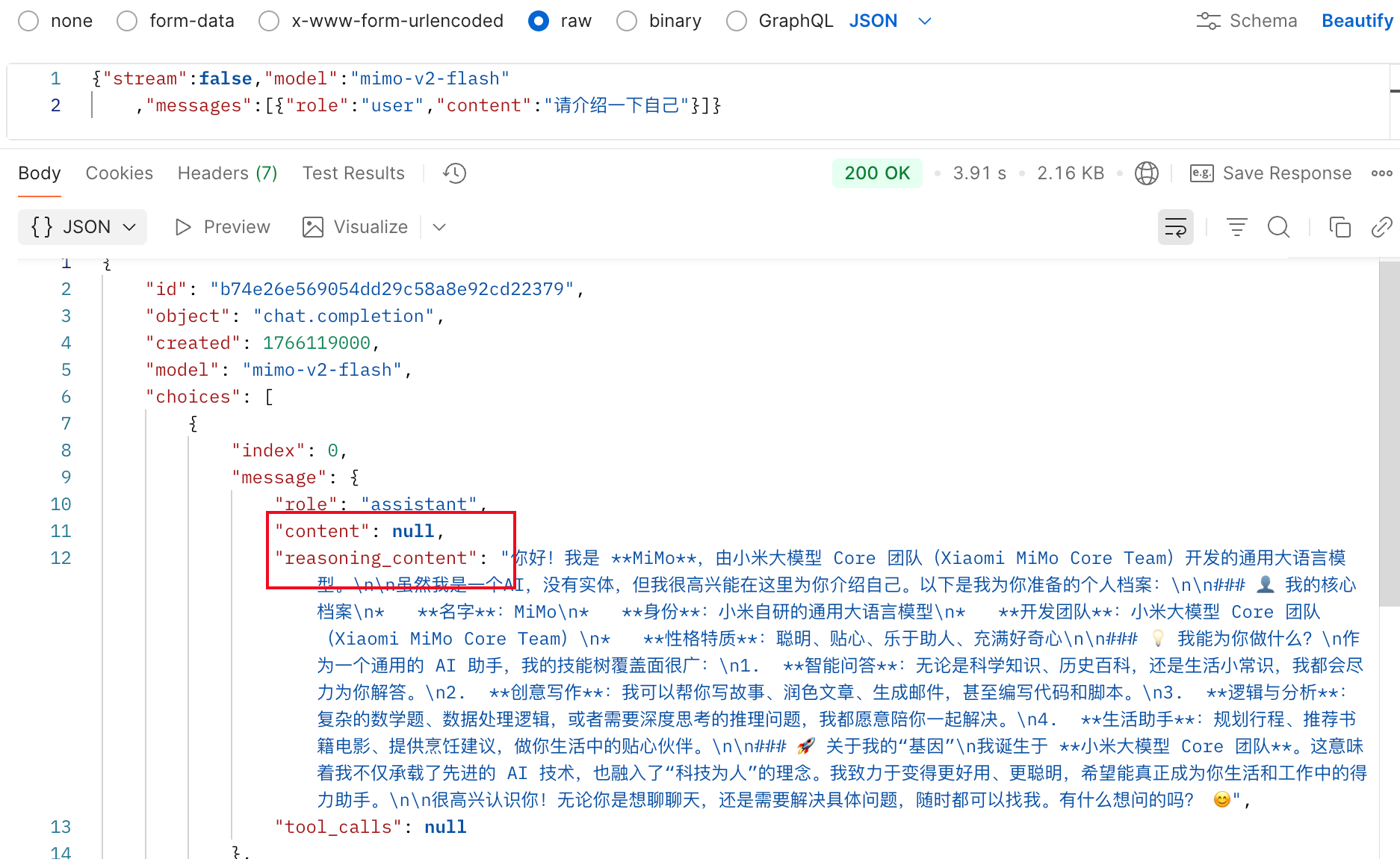This screenshot has height=868, width=1400.
Task: Copy the response to clipboard
Action: coord(1339,227)
